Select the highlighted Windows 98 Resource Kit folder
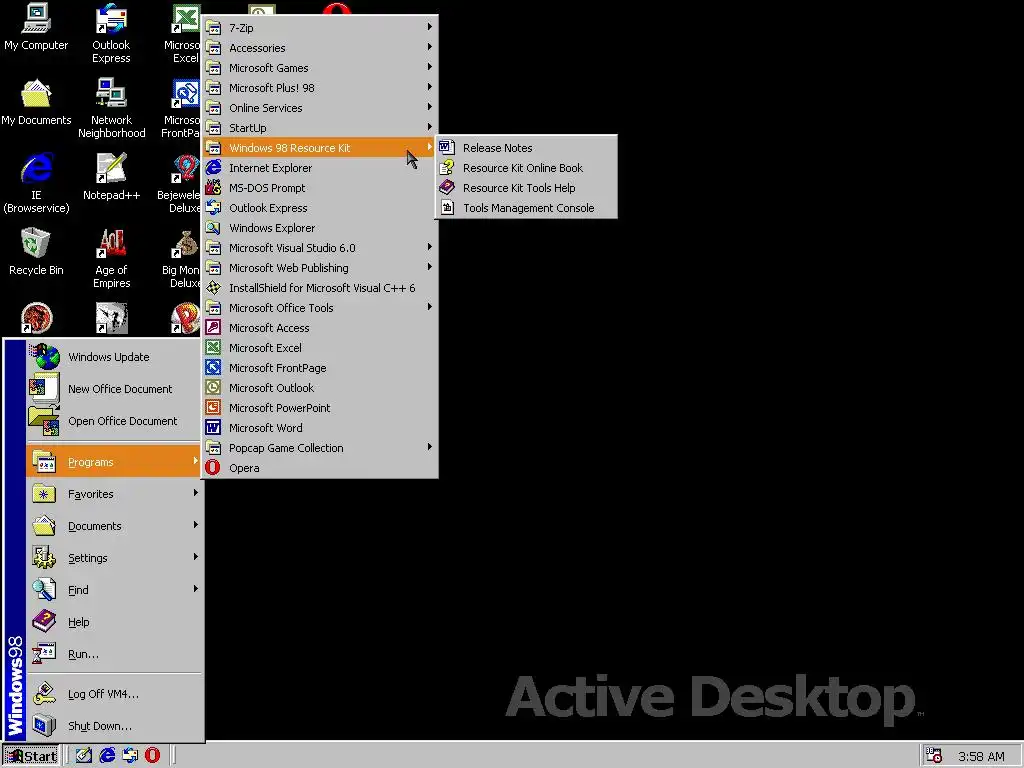1024x768 pixels. (x=319, y=148)
